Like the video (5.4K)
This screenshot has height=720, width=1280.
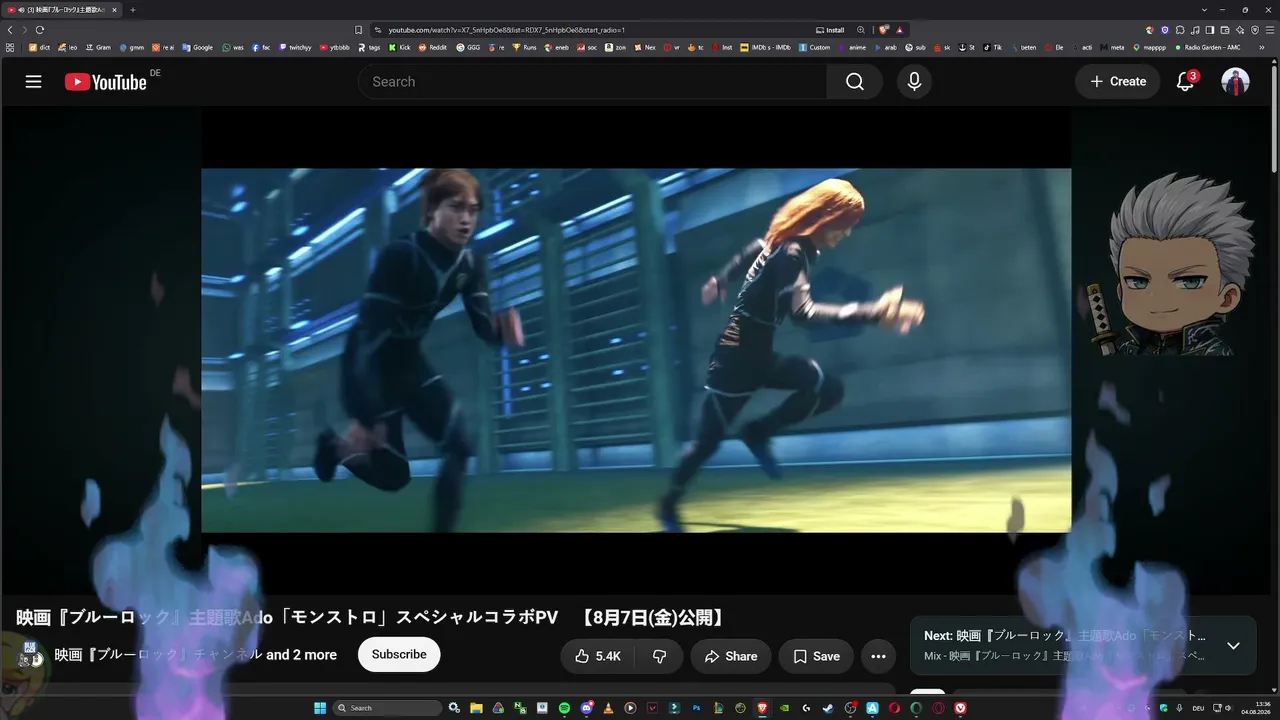(598, 656)
